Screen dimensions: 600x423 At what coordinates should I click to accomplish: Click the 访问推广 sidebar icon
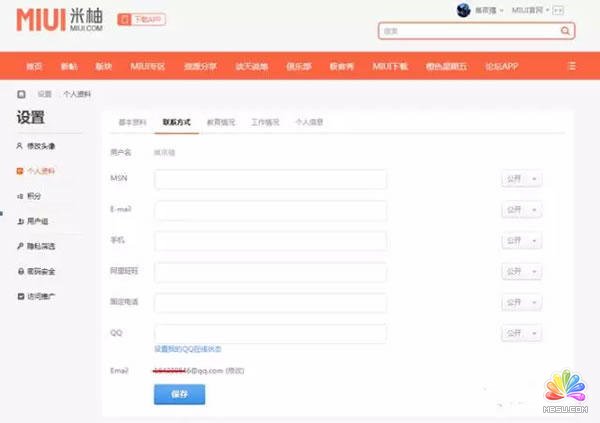tap(20, 296)
